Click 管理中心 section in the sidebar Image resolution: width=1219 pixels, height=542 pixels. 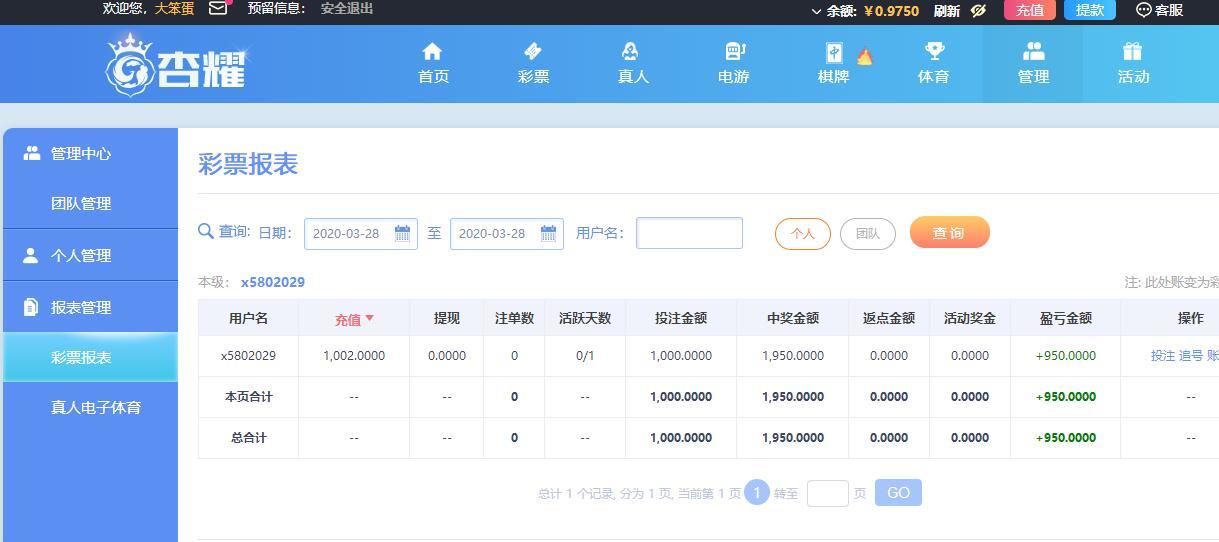tap(91, 153)
